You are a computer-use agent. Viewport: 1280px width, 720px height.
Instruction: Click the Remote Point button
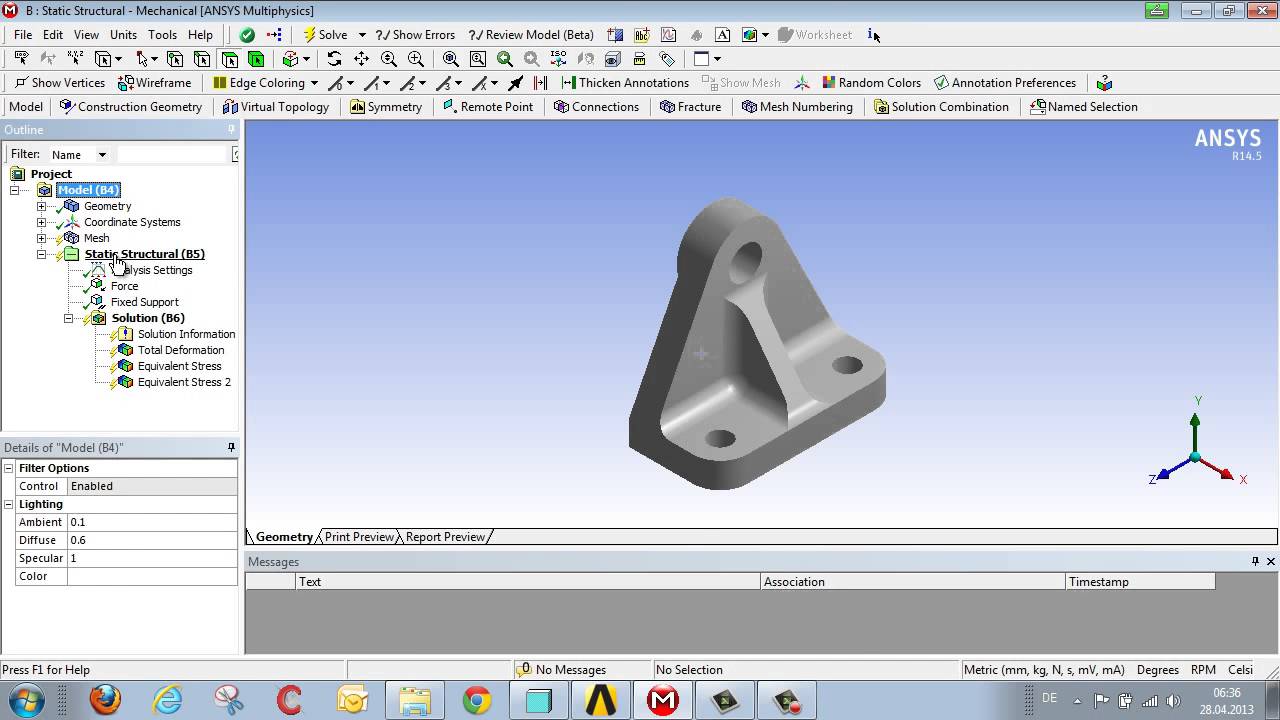click(488, 106)
